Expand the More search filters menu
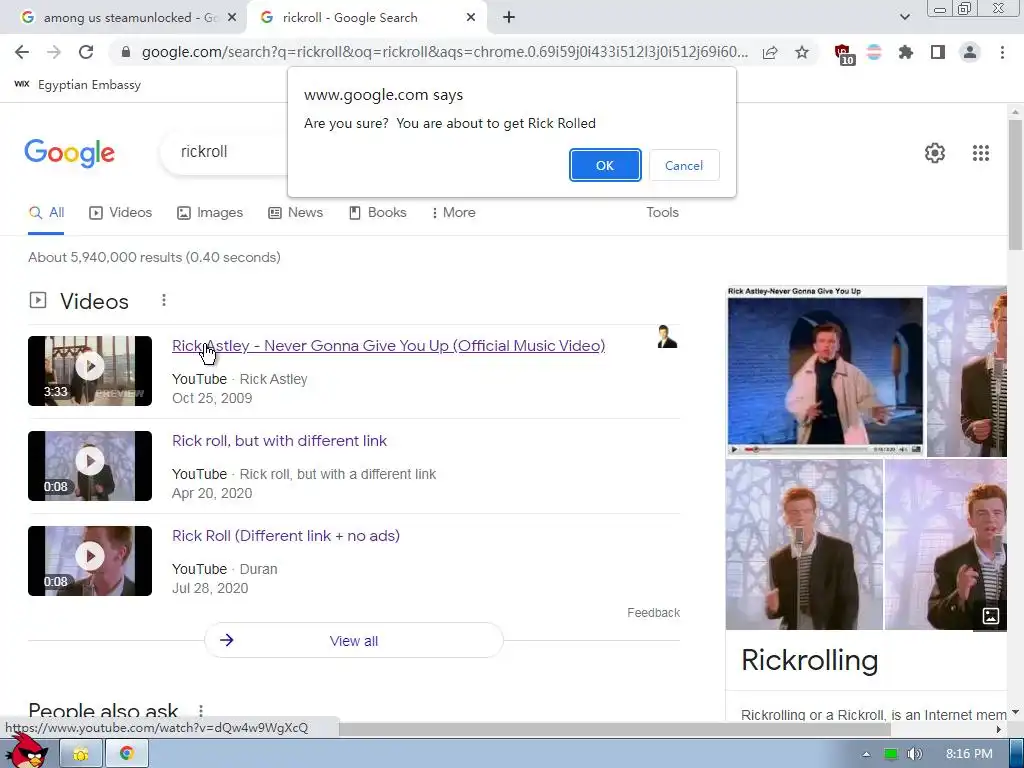 pyautogui.click(x=454, y=212)
